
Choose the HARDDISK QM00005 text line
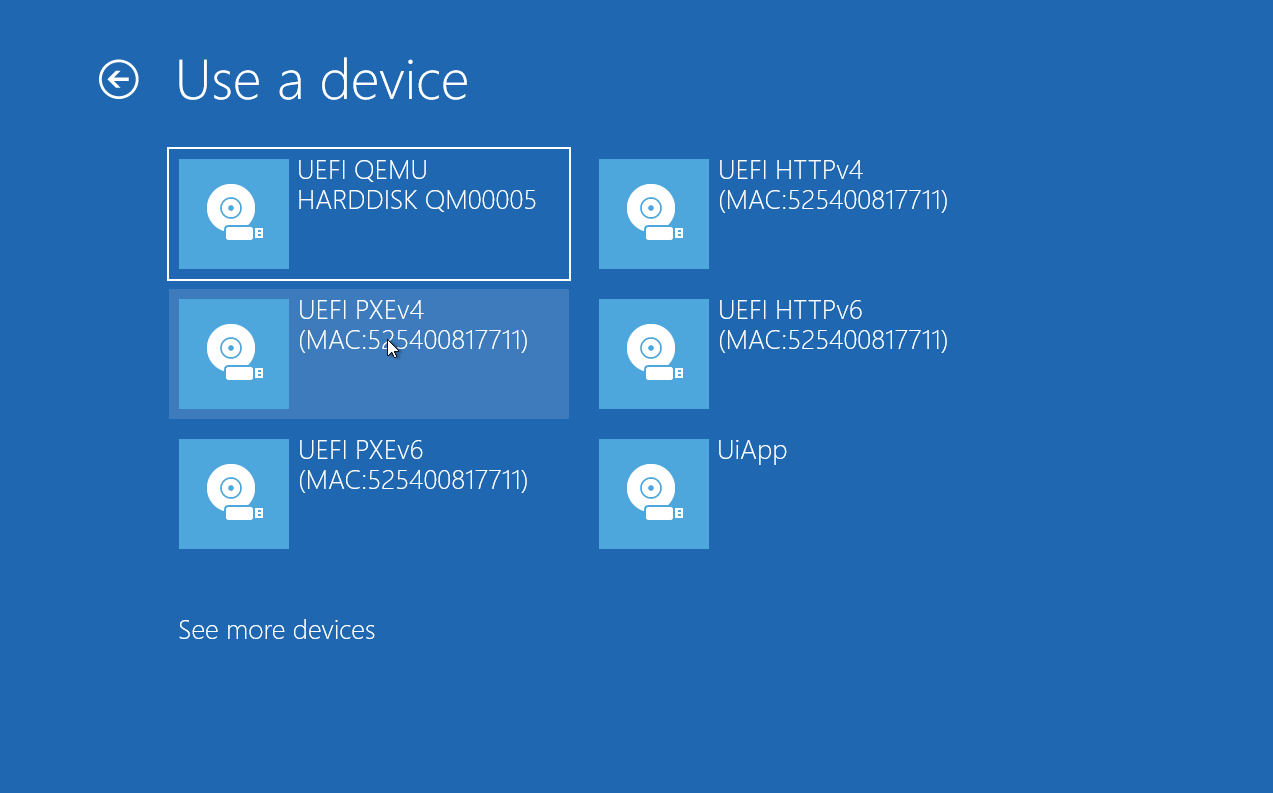click(417, 201)
